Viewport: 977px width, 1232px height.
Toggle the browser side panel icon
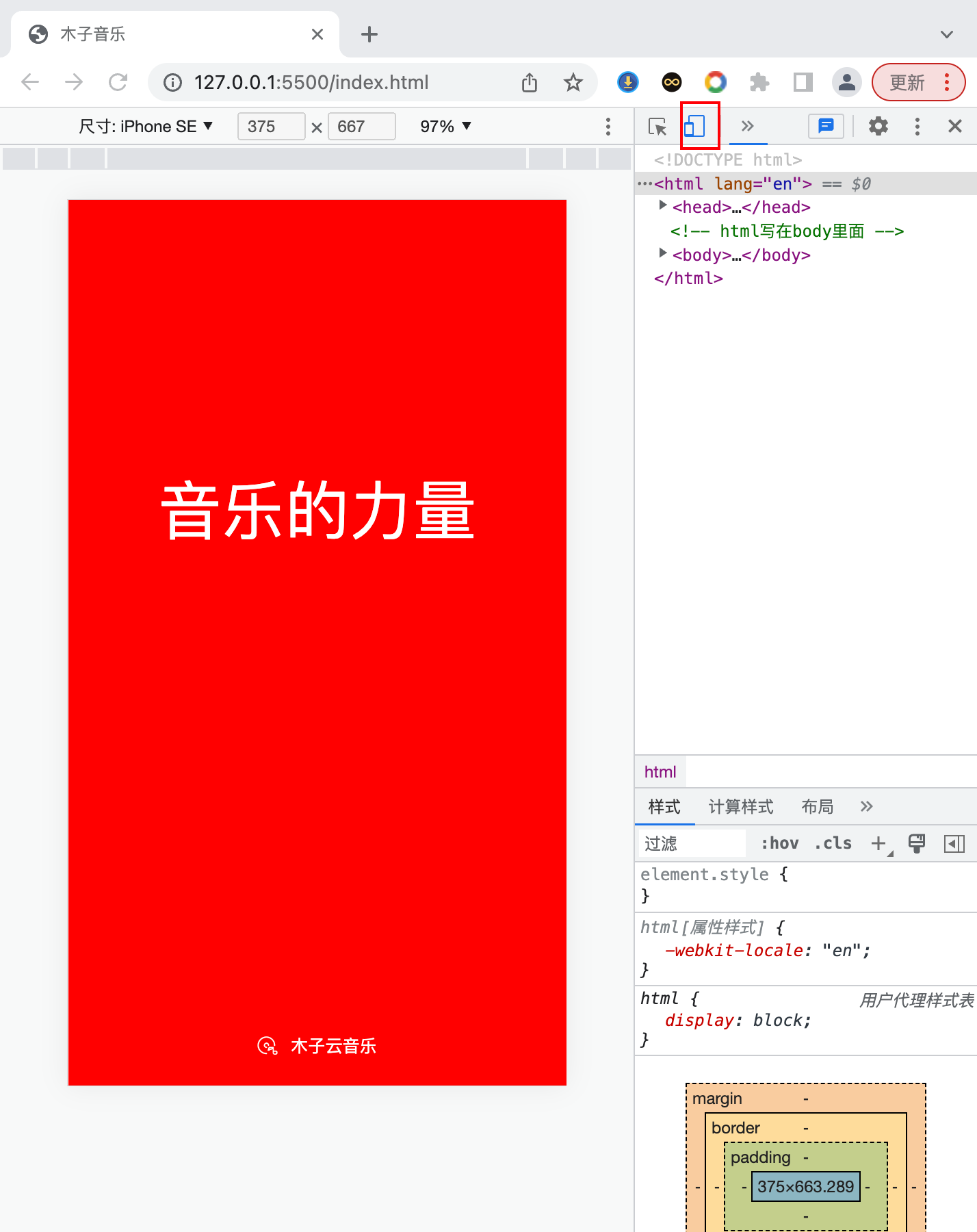(x=803, y=83)
